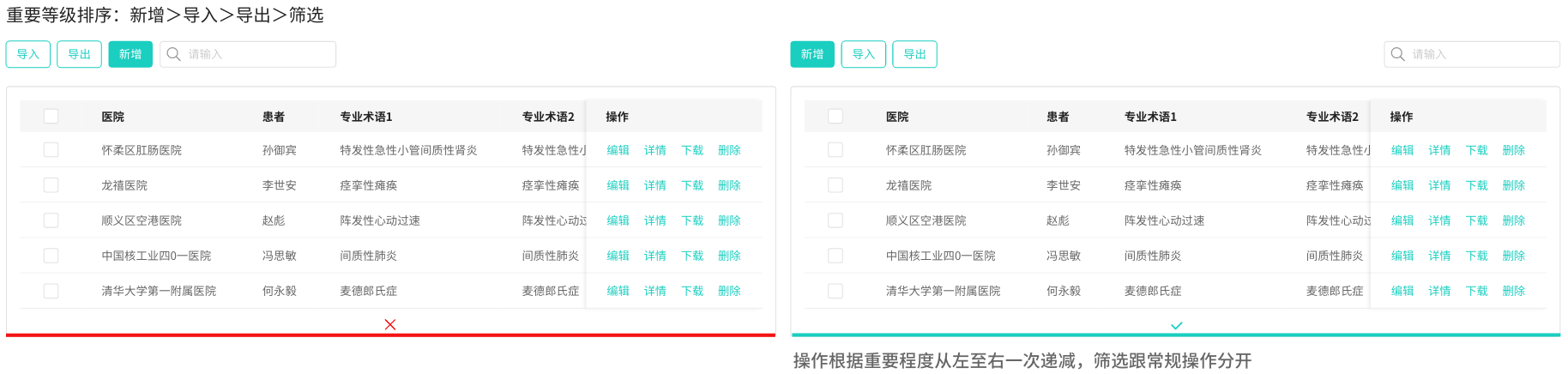Check the 怀柔区肛肠医院 row checkbox in left table
Viewport: 1568px width, 374px height.
click(x=51, y=150)
